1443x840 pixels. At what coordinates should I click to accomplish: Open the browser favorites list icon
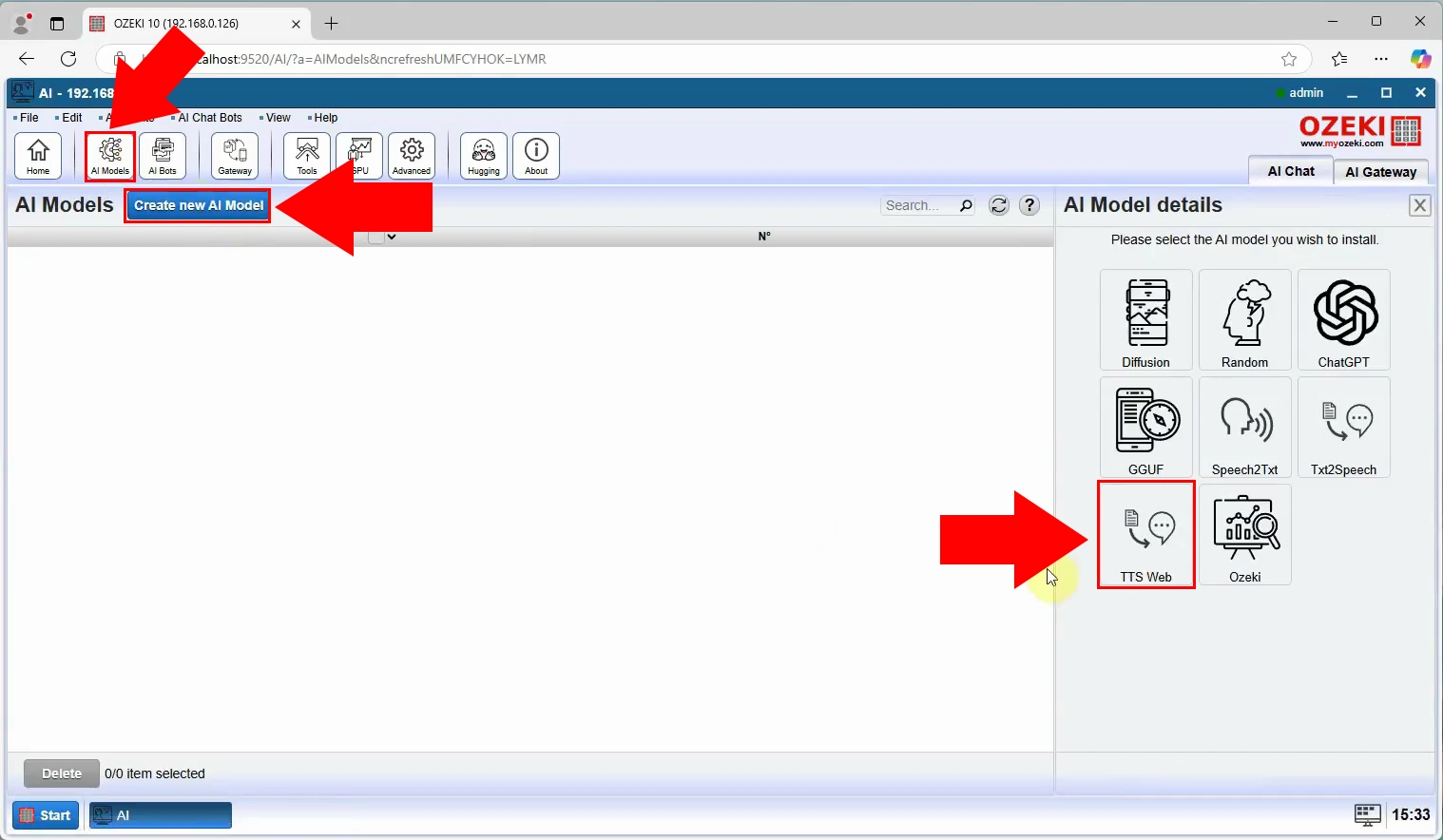click(1339, 59)
